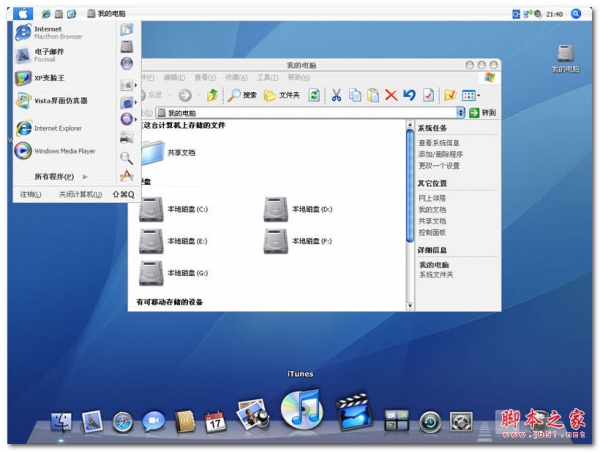Click the red X delete icon
This screenshot has height=452, width=600.
click(x=391, y=95)
